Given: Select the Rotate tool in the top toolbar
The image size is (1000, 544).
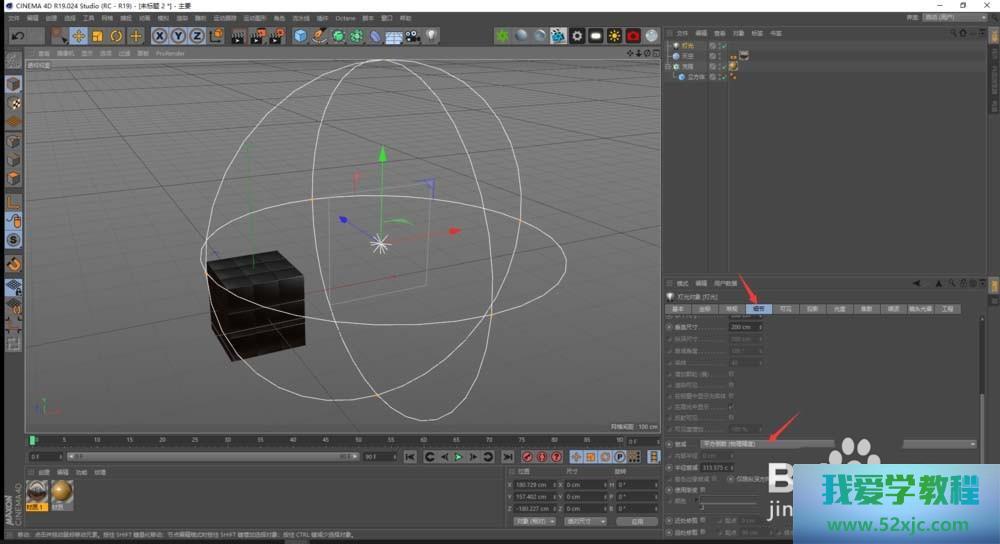Looking at the screenshot, I should click(x=116, y=36).
